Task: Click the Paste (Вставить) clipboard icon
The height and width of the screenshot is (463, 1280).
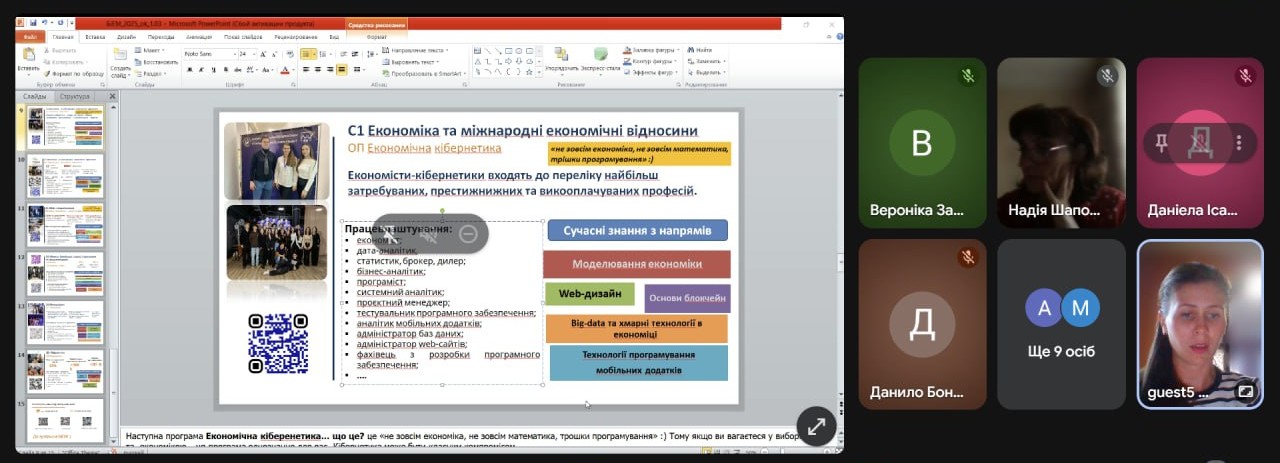Action: [x=29, y=58]
